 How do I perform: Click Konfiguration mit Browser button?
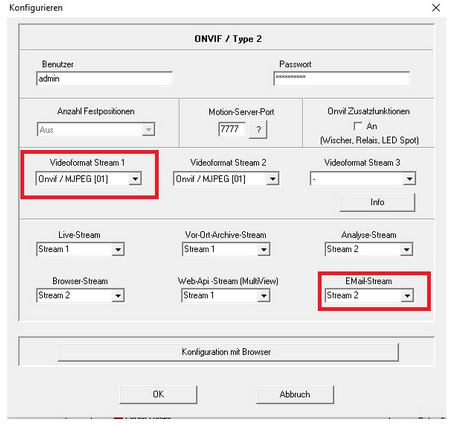pos(228,352)
